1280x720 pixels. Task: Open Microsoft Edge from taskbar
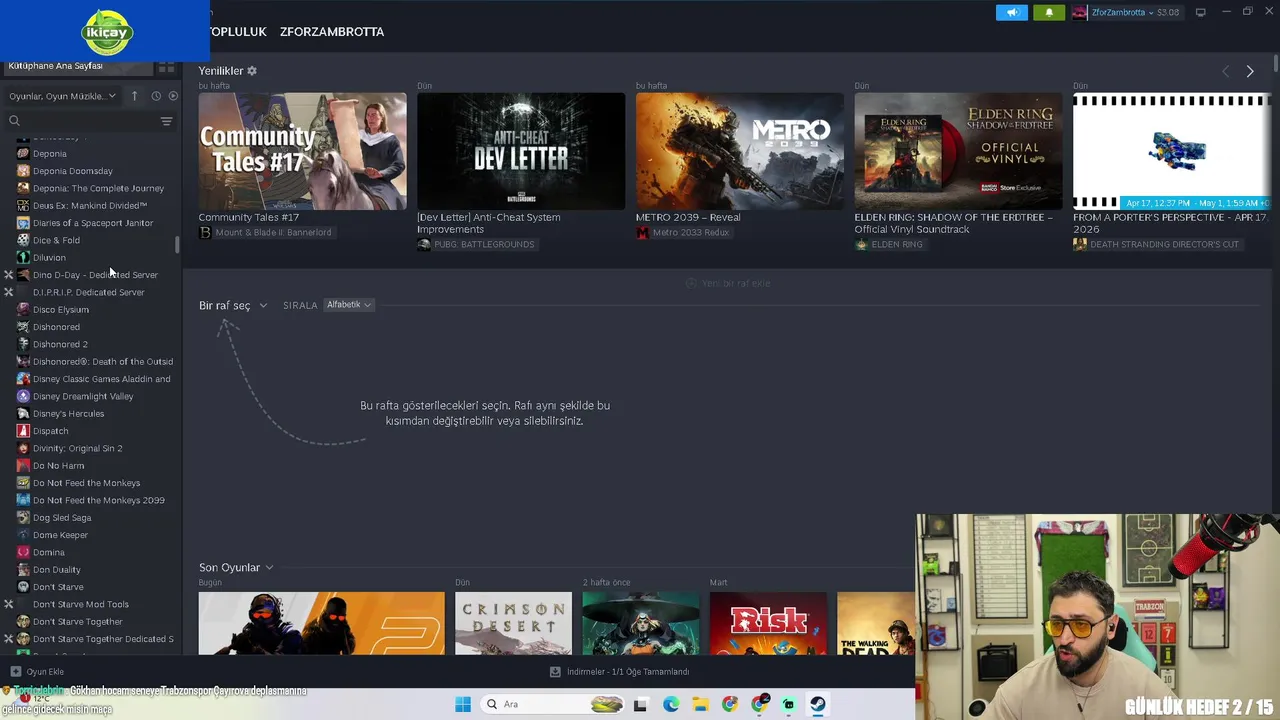point(671,704)
